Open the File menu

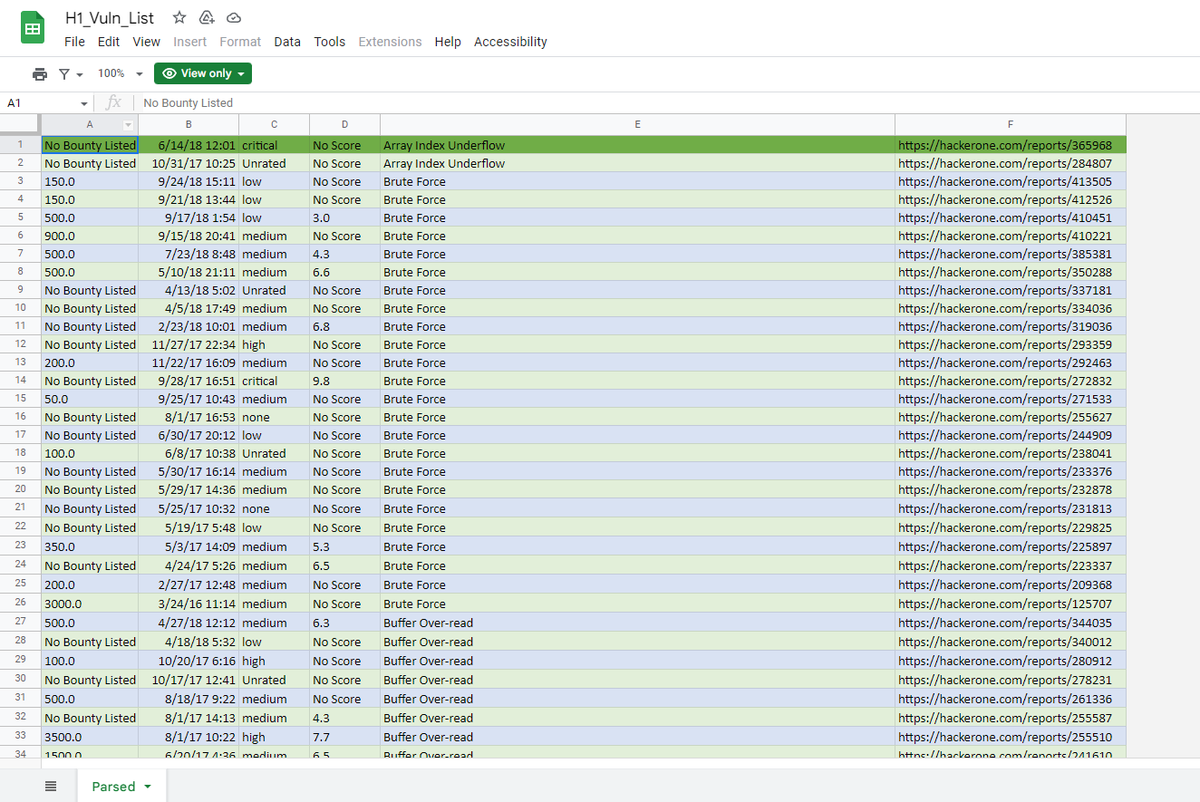click(74, 42)
